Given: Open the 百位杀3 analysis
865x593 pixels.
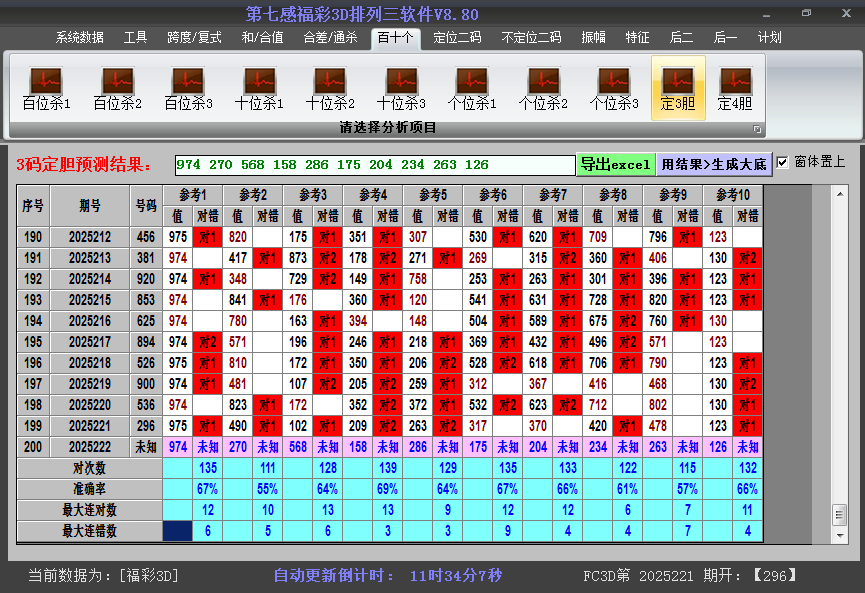Looking at the screenshot, I should [188, 88].
